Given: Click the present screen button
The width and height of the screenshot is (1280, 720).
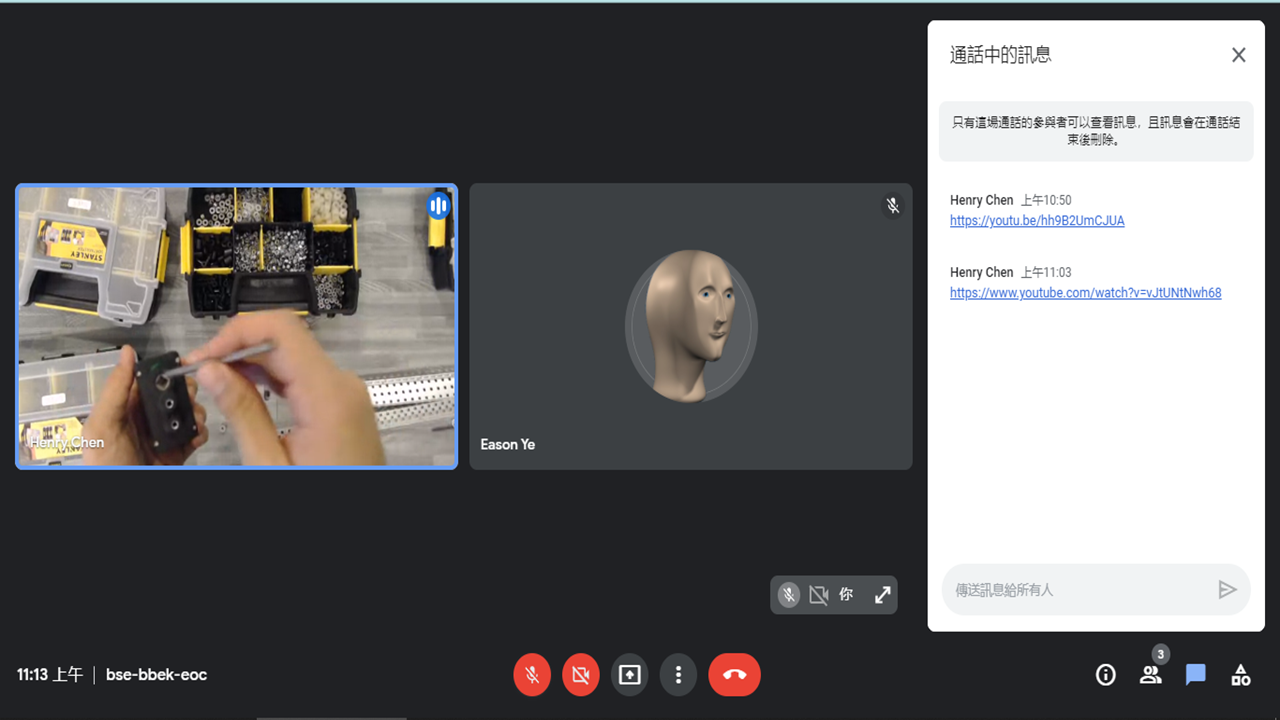Looking at the screenshot, I should 629,675.
